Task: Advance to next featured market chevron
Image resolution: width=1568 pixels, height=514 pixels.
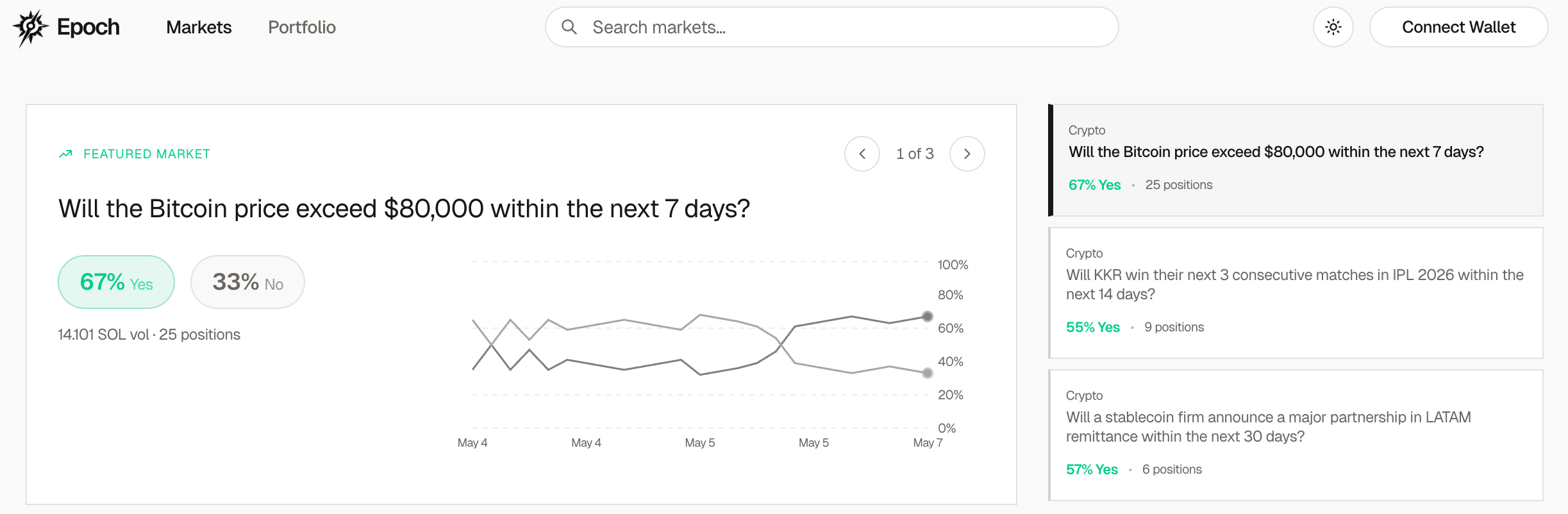Action: click(x=967, y=154)
